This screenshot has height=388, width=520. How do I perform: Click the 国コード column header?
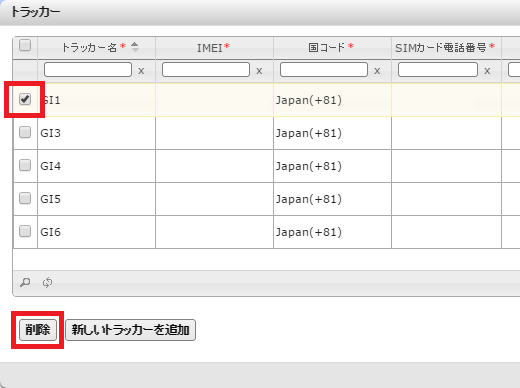coord(332,48)
